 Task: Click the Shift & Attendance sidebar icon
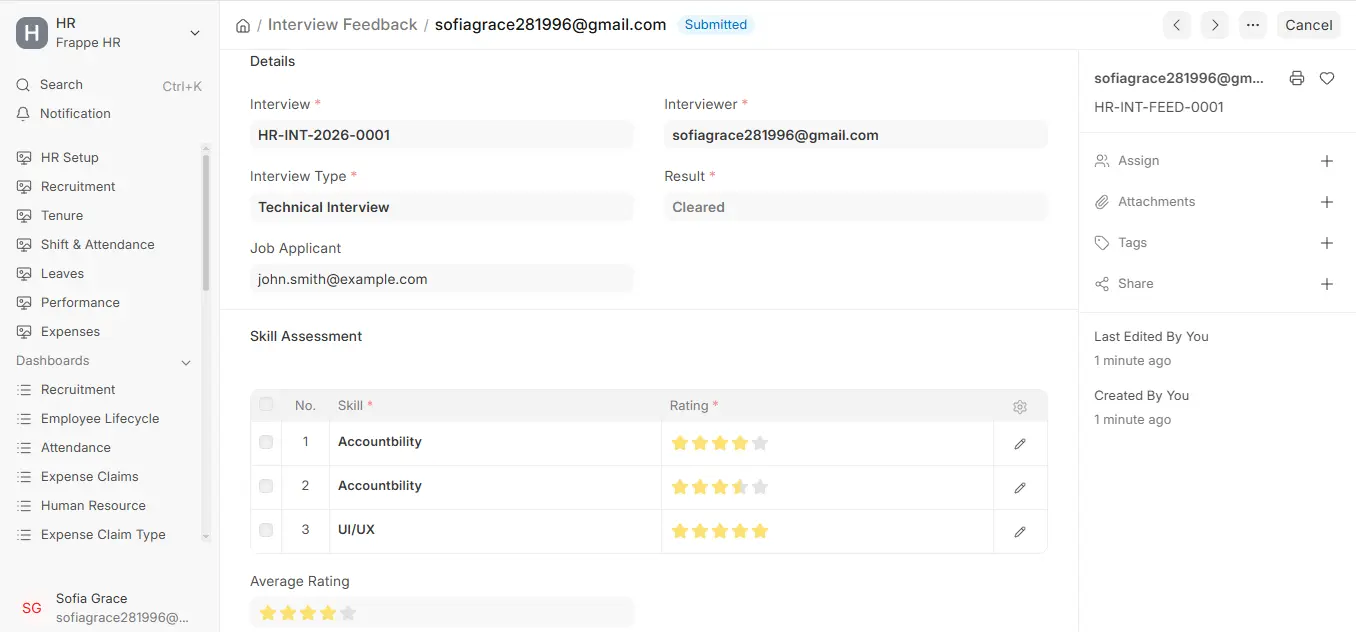[x=24, y=245]
